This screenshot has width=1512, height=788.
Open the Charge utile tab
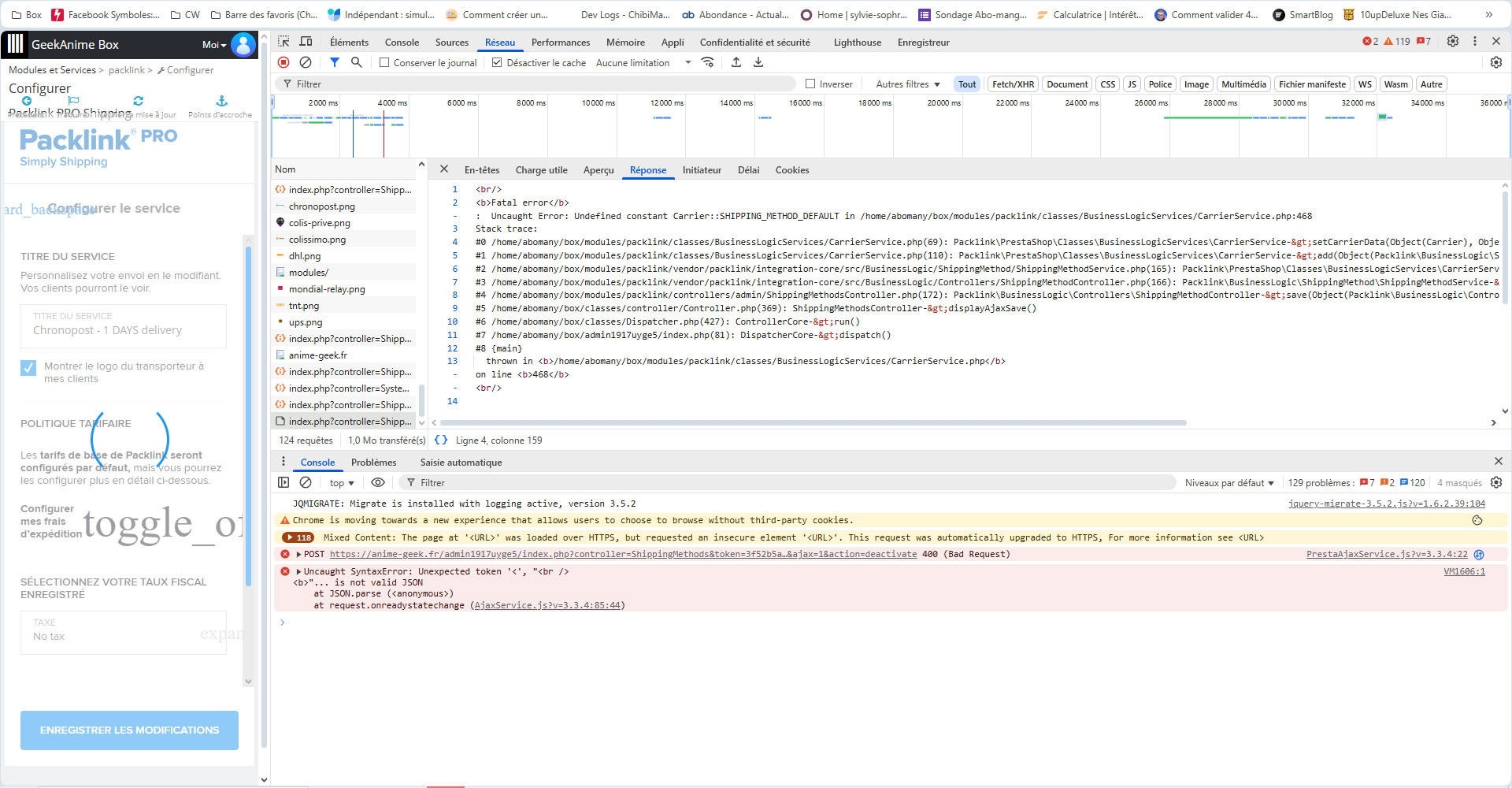pos(542,169)
